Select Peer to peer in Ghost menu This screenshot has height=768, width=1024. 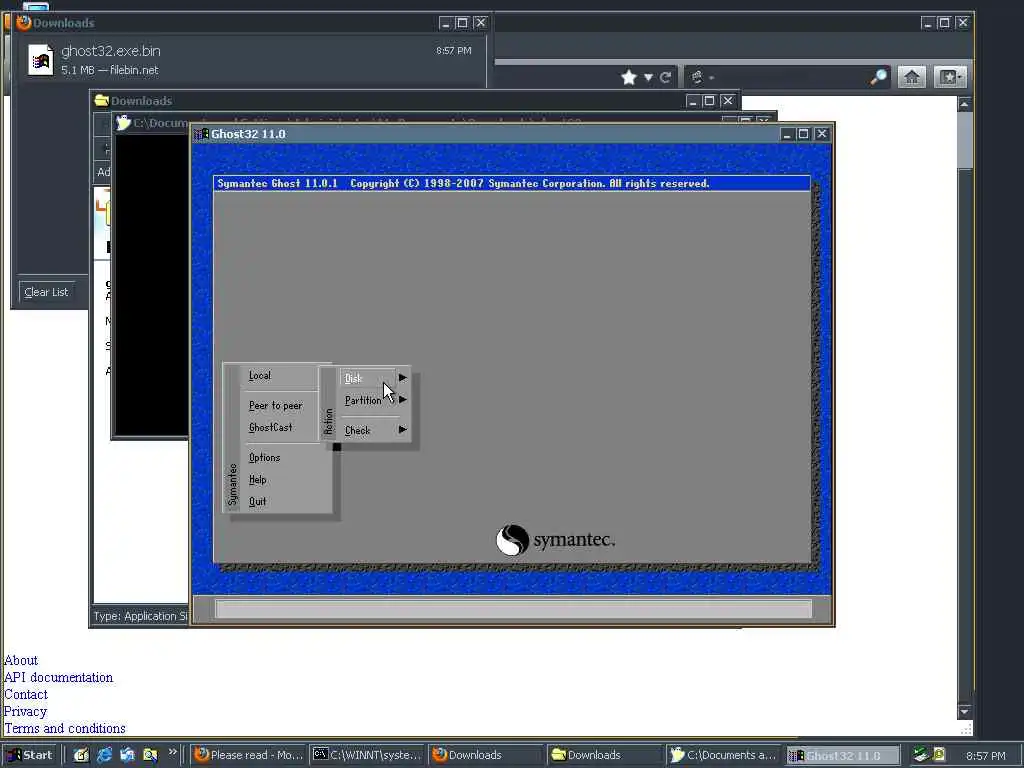tap(275, 406)
